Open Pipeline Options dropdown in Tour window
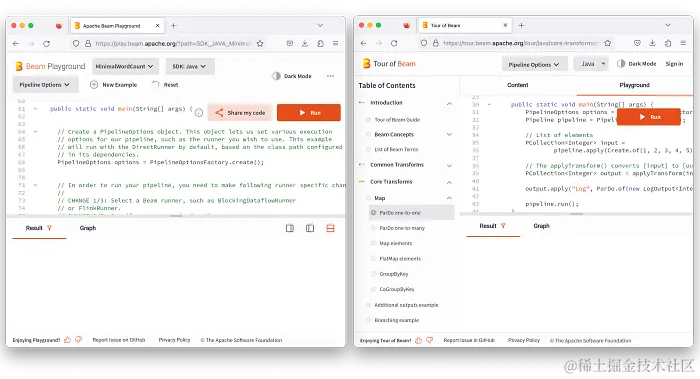Image resolution: width=700 pixels, height=379 pixels. (534, 64)
